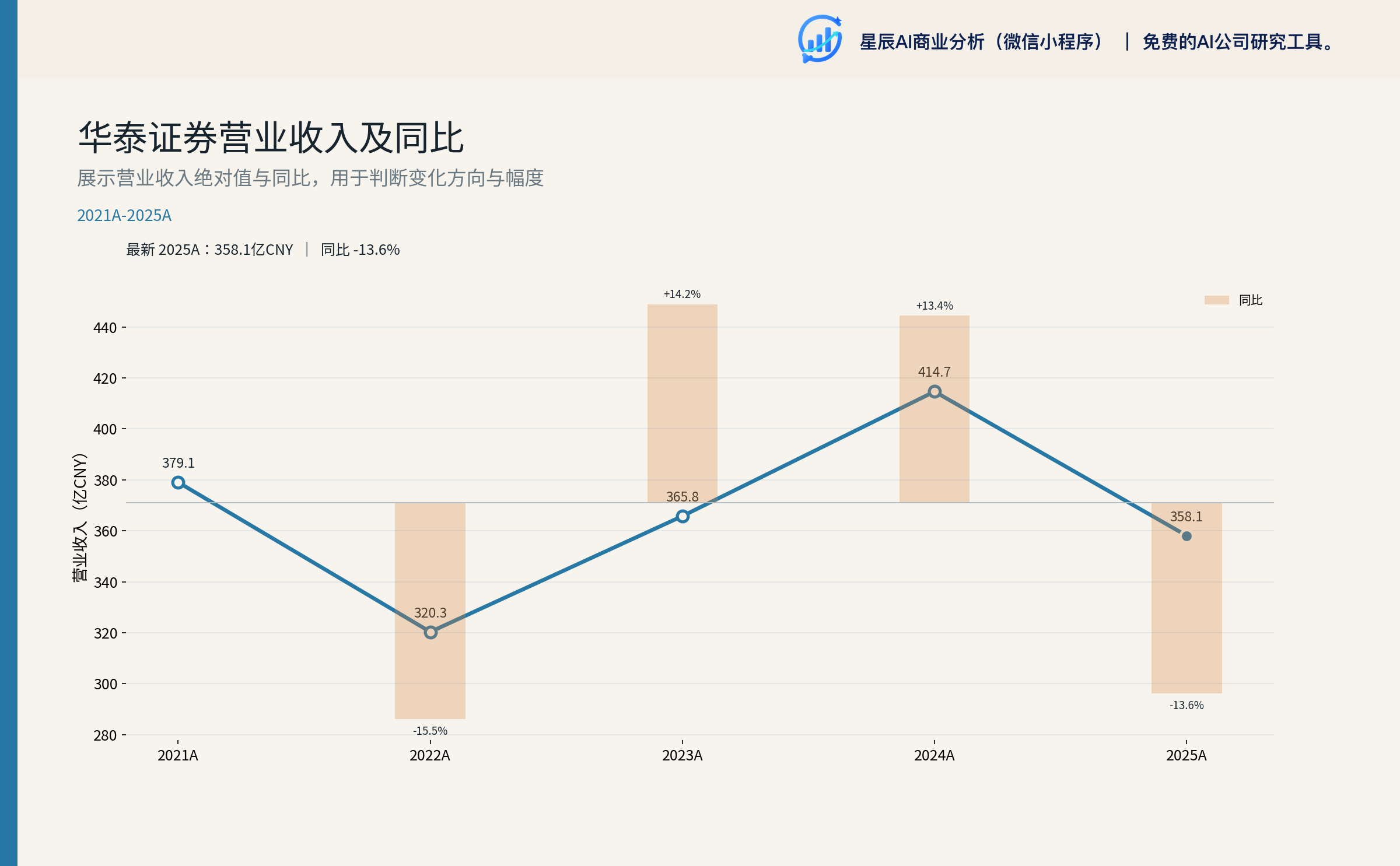Click the 最新 2025A：358.1亿CNY summary text
The width and height of the screenshot is (1400, 866).
tap(209, 250)
